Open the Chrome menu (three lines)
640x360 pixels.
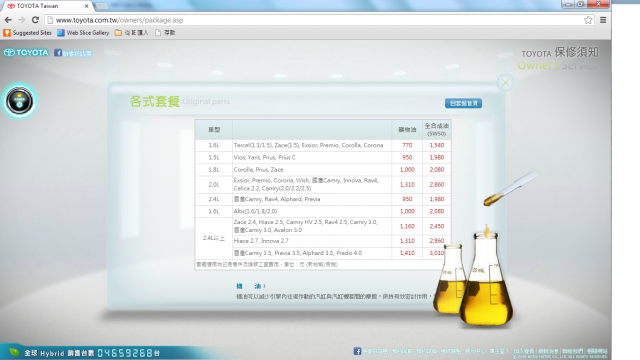click(603, 20)
